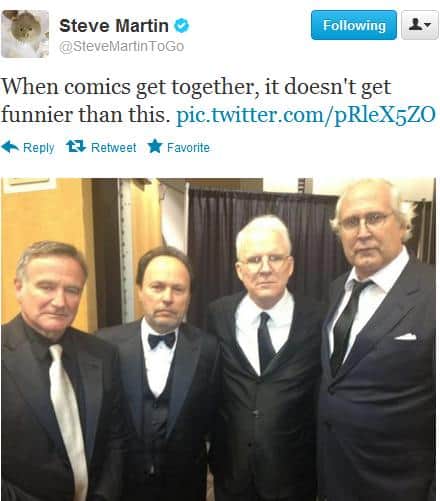Select the Retweet text label
This screenshot has width=440, height=501.
(114, 147)
